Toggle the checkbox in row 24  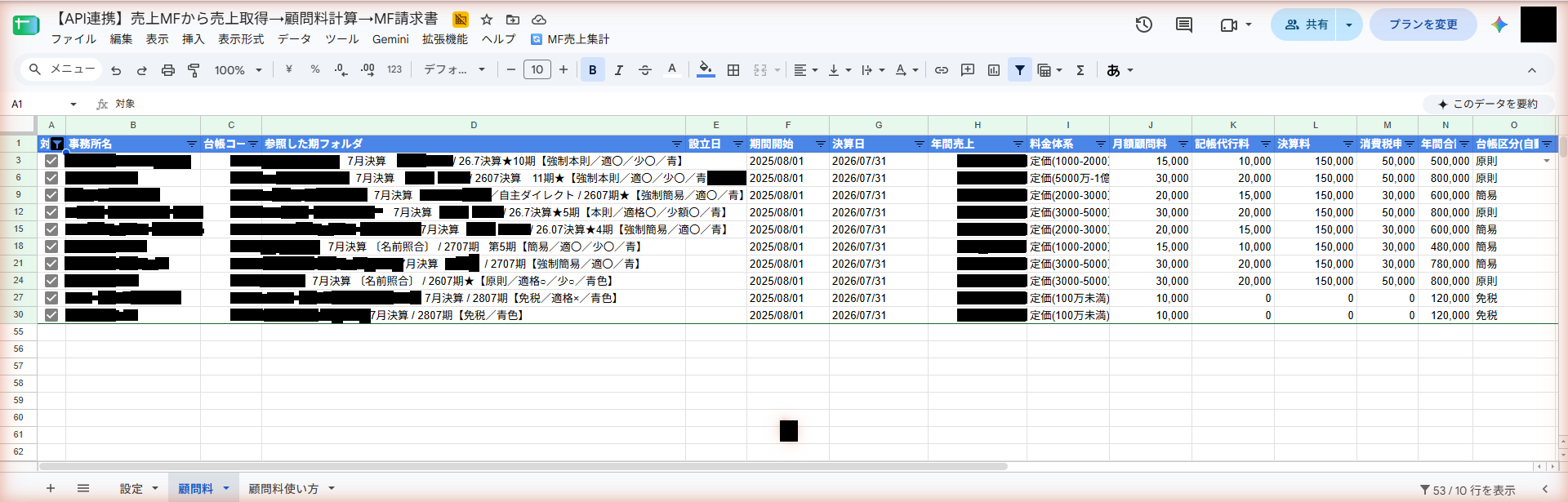51,281
